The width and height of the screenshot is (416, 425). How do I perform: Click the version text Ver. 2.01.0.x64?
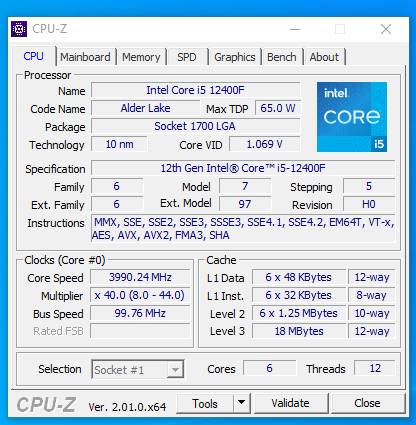coord(127,407)
